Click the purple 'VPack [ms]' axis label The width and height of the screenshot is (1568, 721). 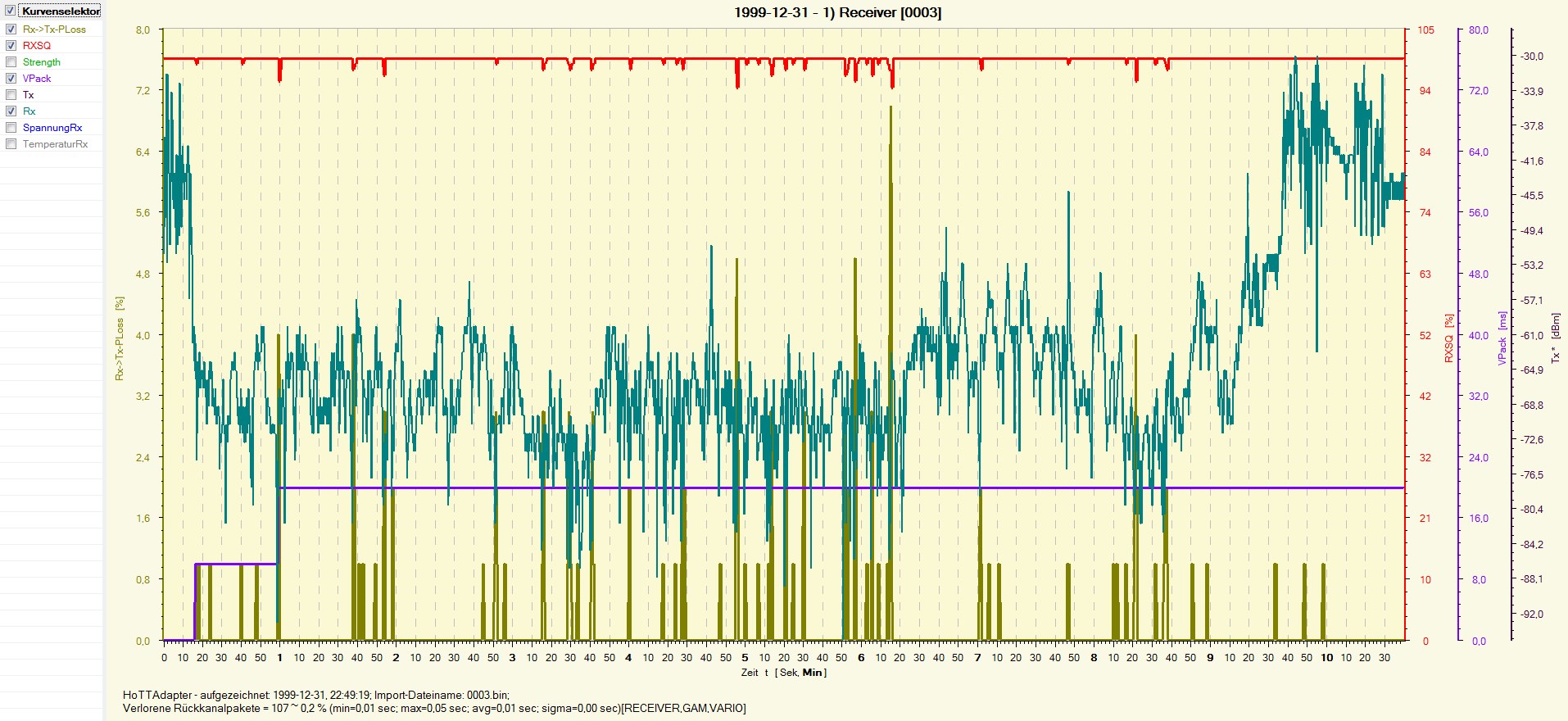click(1502, 338)
